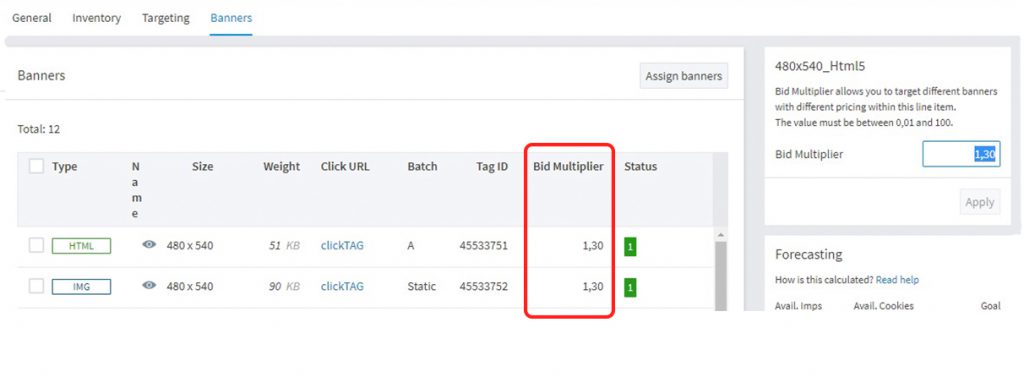Click the green status badge of HTML row

click(x=630, y=247)
